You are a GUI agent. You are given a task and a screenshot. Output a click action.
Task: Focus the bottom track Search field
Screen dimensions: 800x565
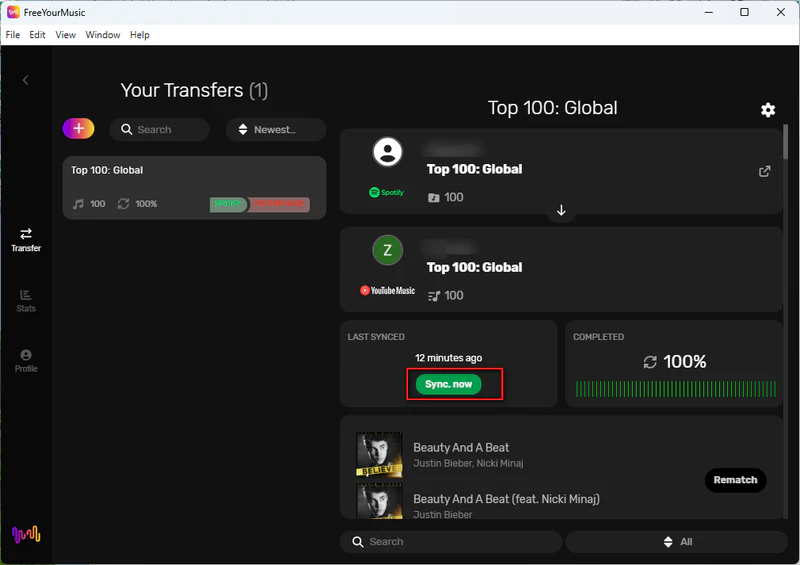coord(451,542)
